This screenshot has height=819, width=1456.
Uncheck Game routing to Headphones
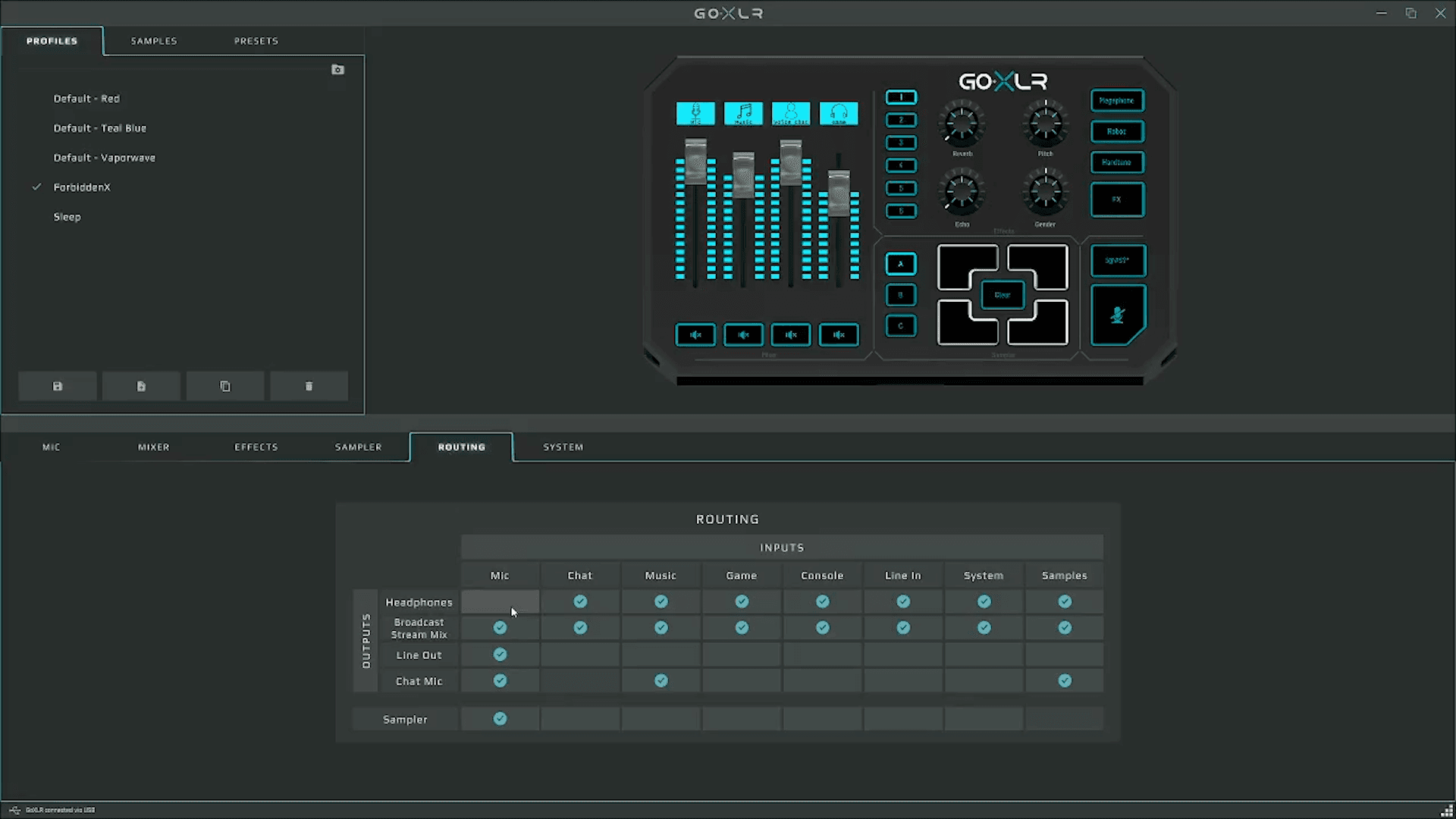(x=742, y=602)
